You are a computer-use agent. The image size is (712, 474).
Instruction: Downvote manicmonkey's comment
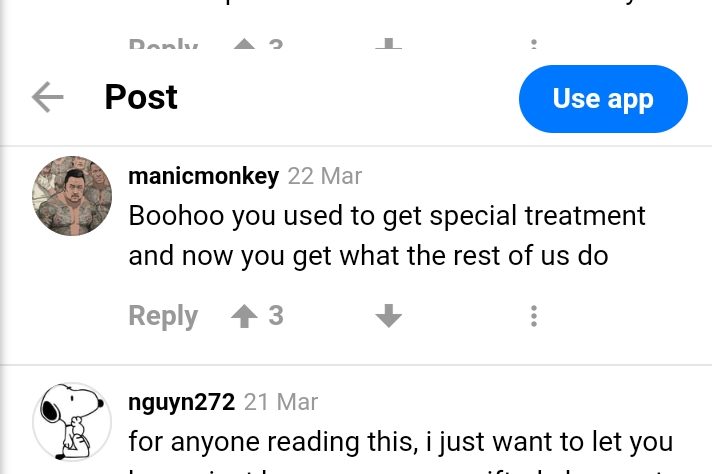389,316
